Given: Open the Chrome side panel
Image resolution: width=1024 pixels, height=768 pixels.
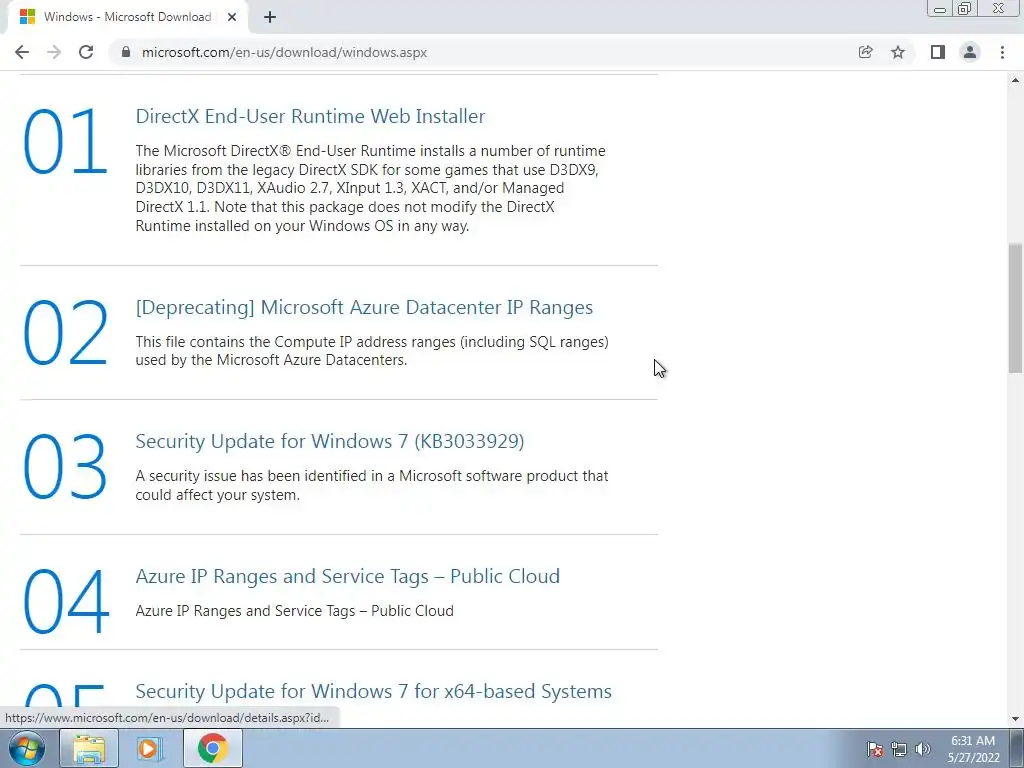Looking at the screenshot, I should [x=938, y=52].
